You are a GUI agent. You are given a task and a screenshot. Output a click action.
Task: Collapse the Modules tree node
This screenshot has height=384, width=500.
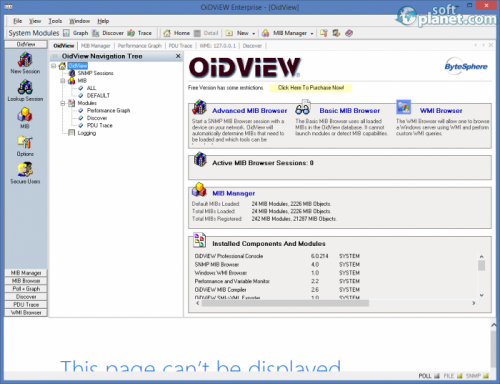pyautogui.click(x=63, y=103)
